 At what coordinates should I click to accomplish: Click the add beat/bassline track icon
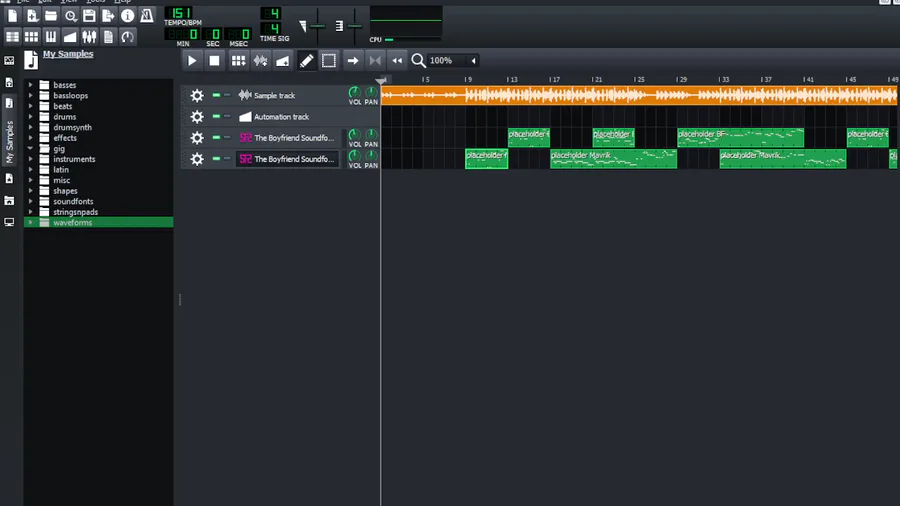(238, 60)
